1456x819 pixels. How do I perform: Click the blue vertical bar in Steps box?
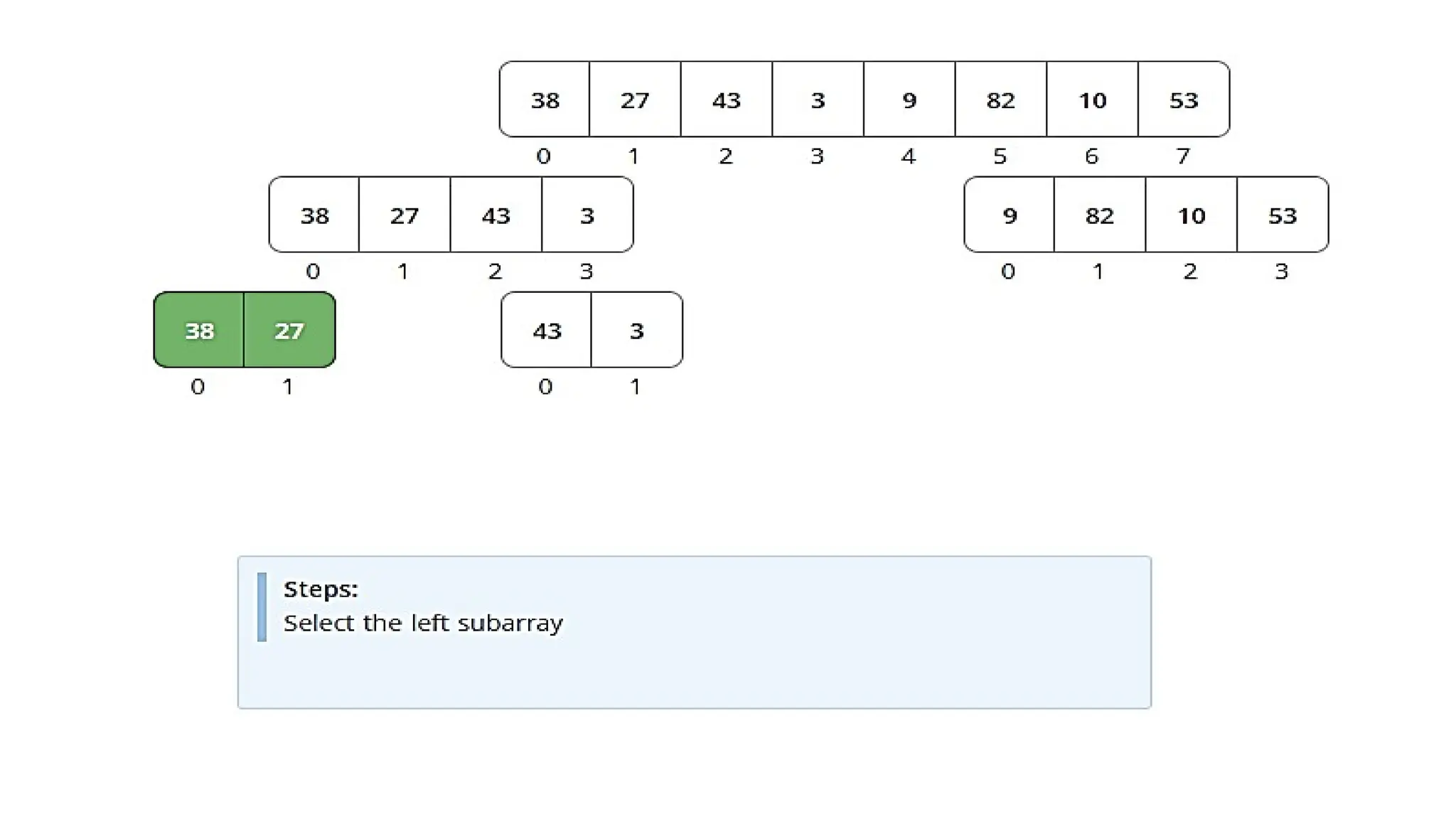click(262, 606)
